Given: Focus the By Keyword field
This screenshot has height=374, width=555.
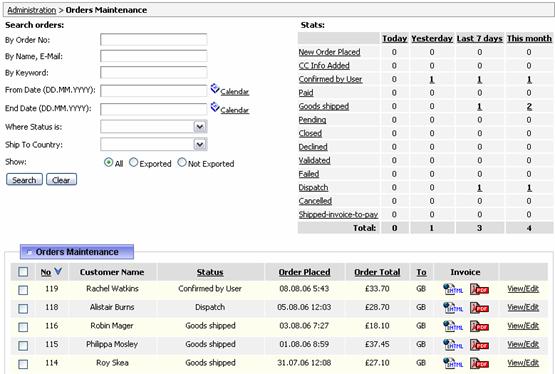Looking at the screenshot, I should (154, 72).
